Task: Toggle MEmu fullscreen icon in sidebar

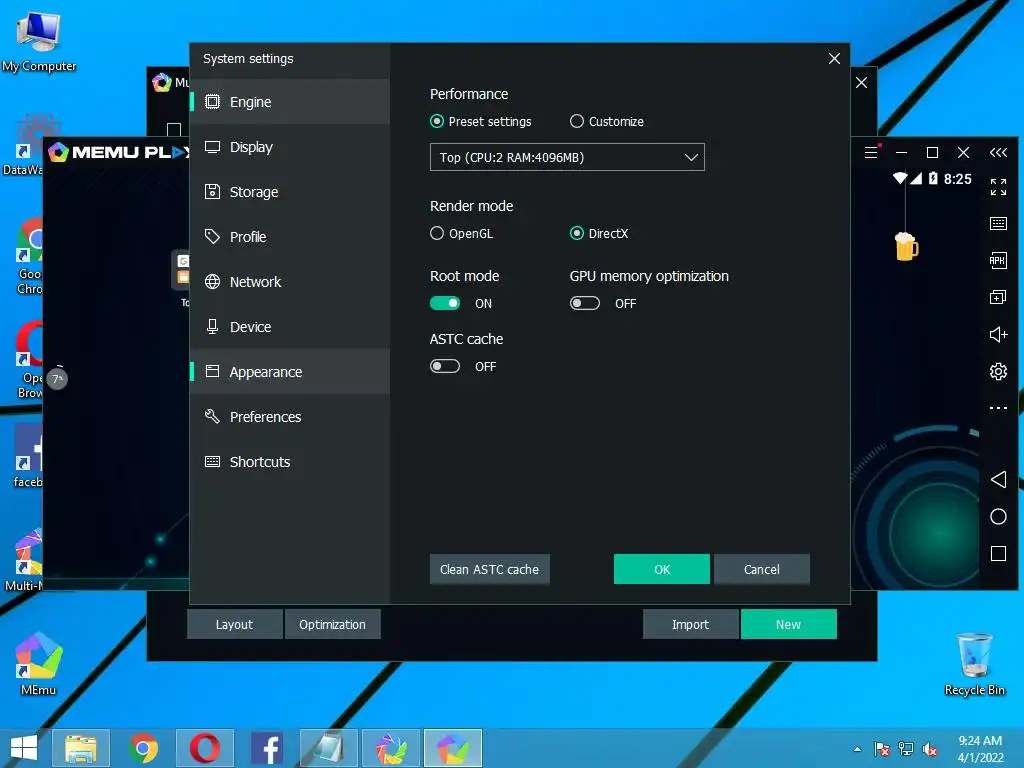Action: (x=998, y=187)
